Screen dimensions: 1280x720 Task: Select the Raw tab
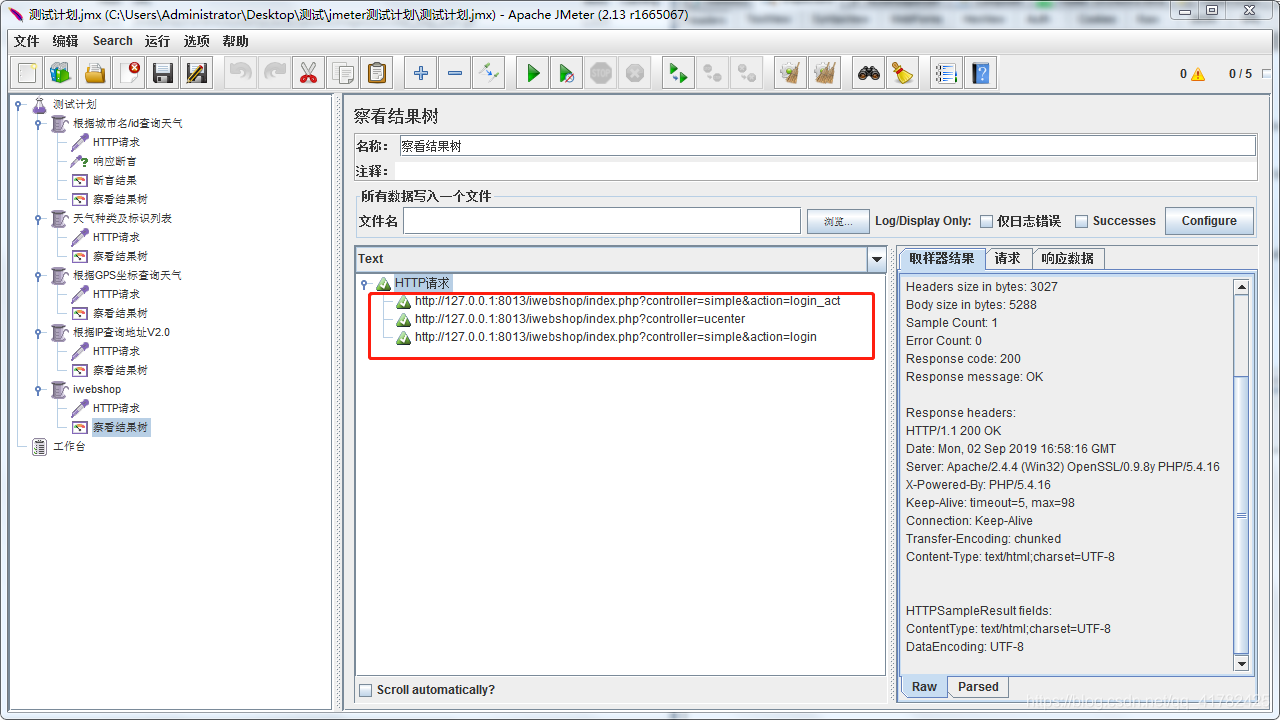coord(924,686)
